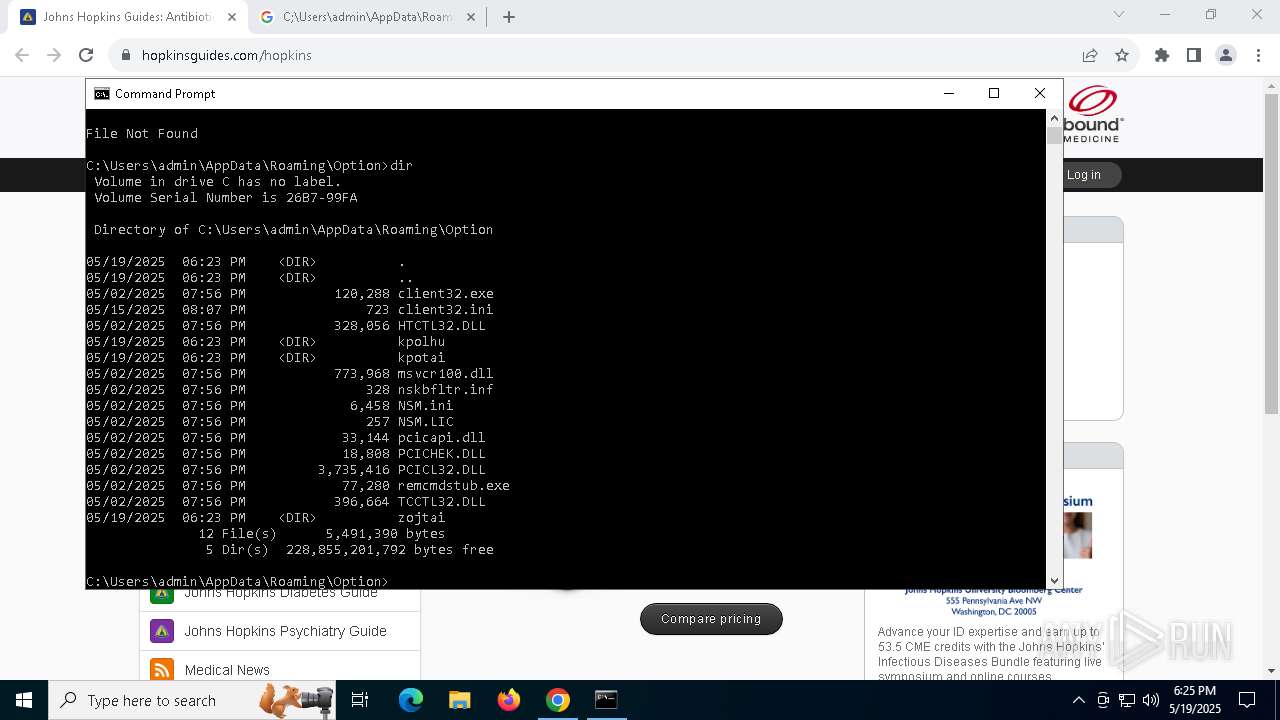Launch Microsoft Edge from taskbar
Screen dimensions: 1280x720
(x=411, y=700)
